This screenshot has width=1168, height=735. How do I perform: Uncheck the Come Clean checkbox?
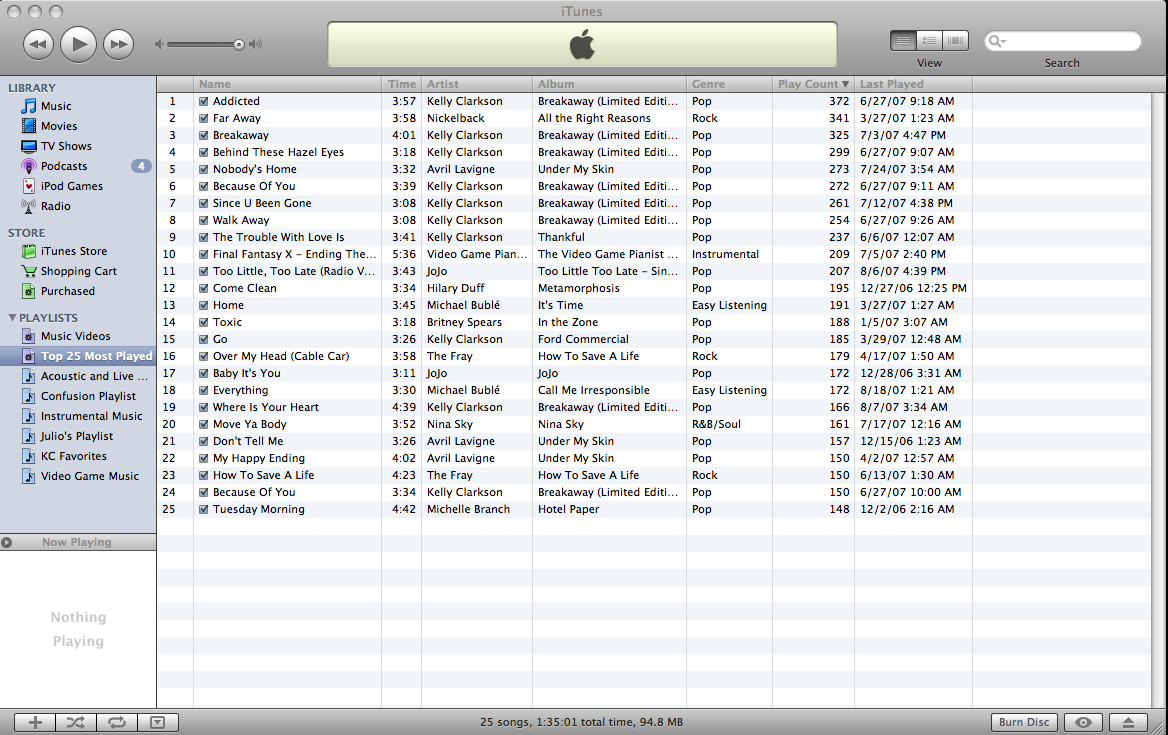[203, 288]
